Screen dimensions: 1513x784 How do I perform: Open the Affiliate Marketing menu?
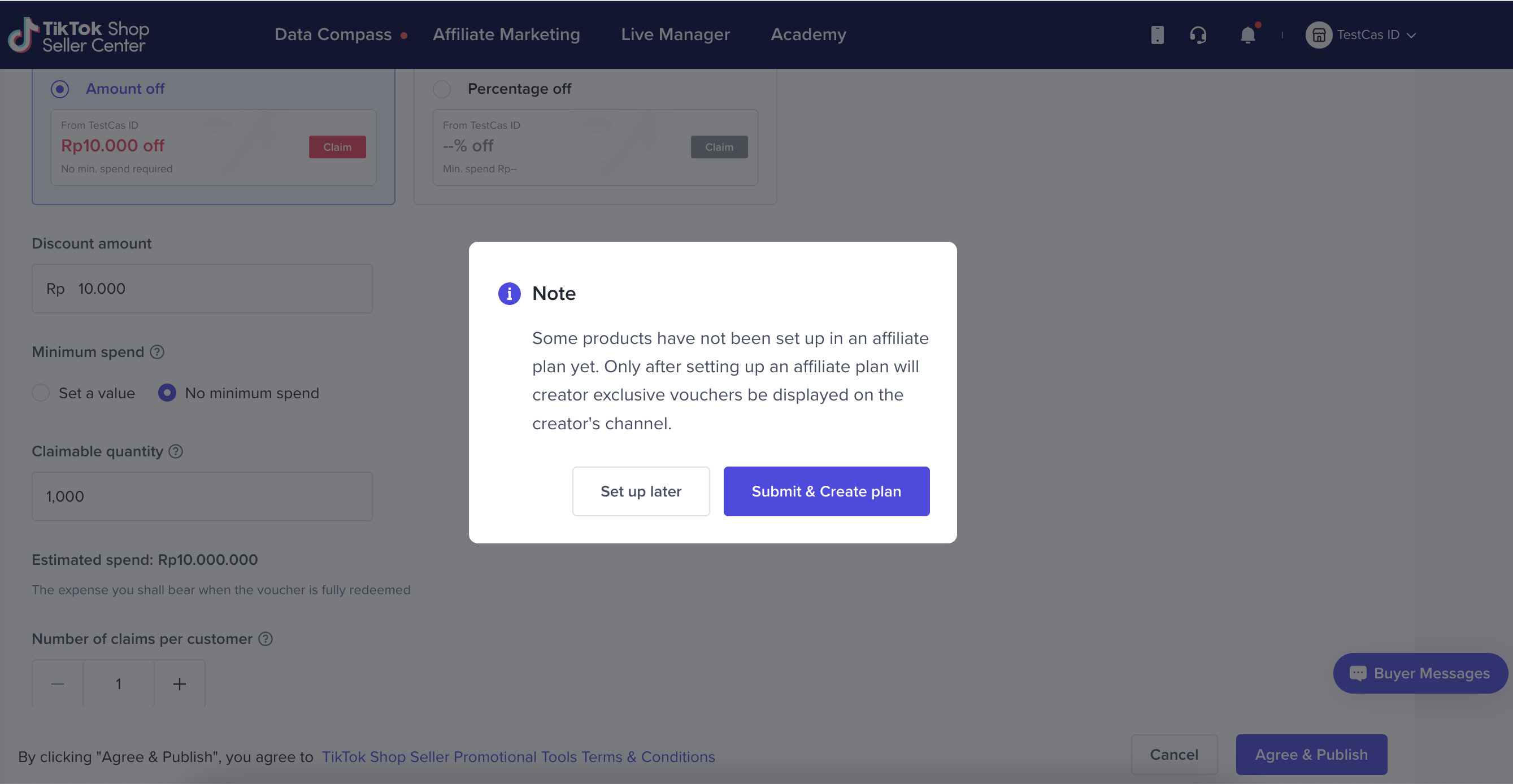(x=506, y=34)
